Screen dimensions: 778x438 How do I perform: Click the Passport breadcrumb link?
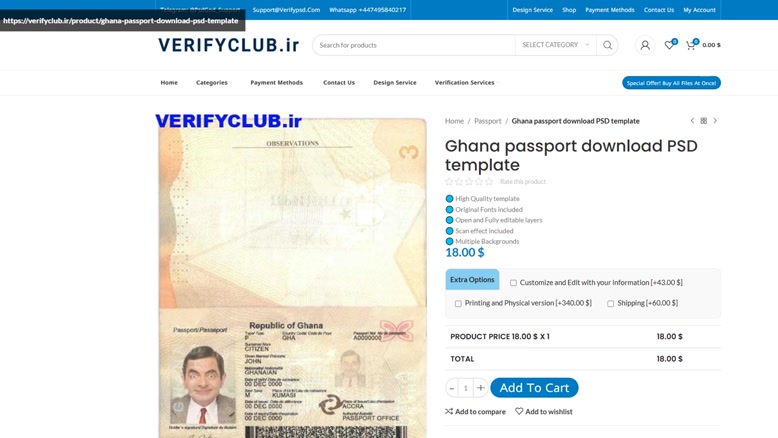pyautogui.click(x=487, y=121)
